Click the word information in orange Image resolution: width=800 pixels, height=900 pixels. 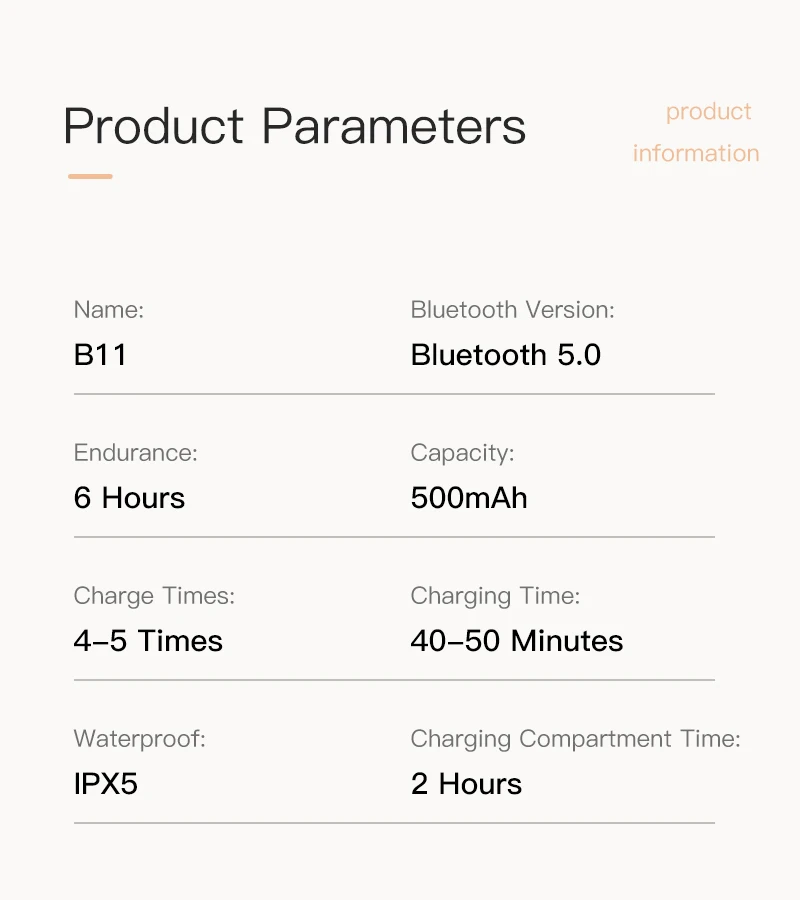(x=696, y=153)
